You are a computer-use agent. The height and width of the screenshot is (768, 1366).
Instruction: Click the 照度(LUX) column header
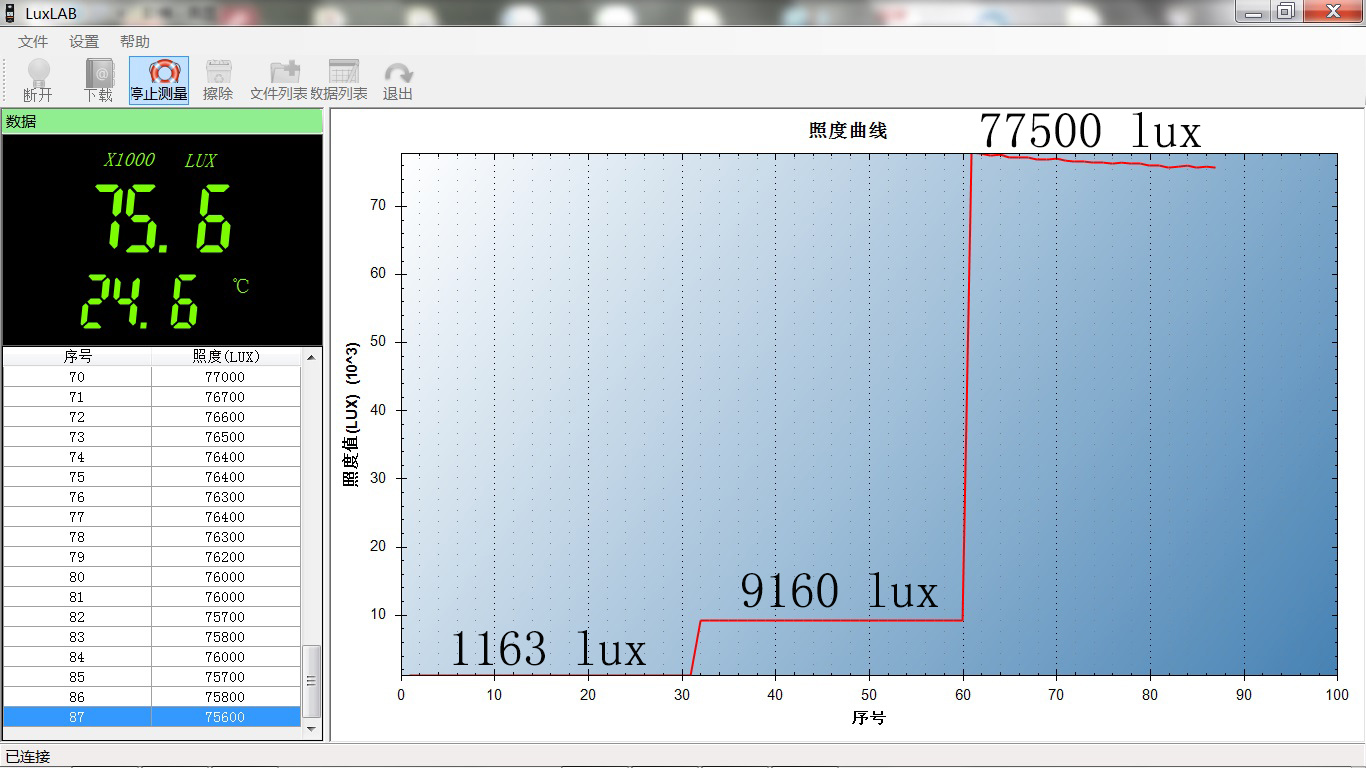click(x=225, y=356)
